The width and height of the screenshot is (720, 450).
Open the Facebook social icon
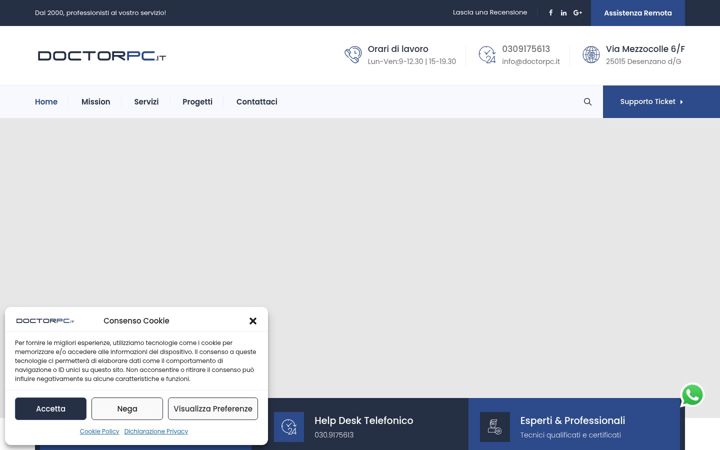(x=551, y=13)
